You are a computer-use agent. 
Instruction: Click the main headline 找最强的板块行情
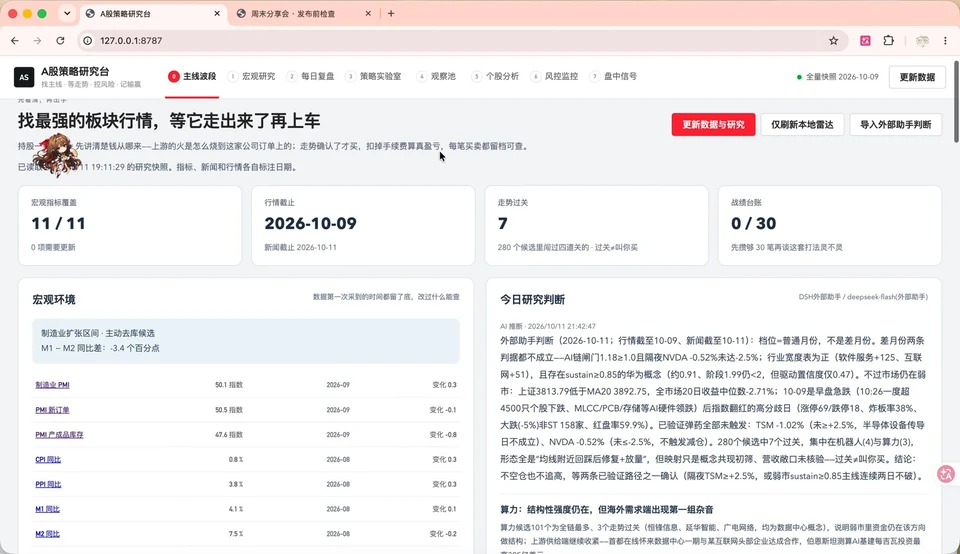(169, 121)
